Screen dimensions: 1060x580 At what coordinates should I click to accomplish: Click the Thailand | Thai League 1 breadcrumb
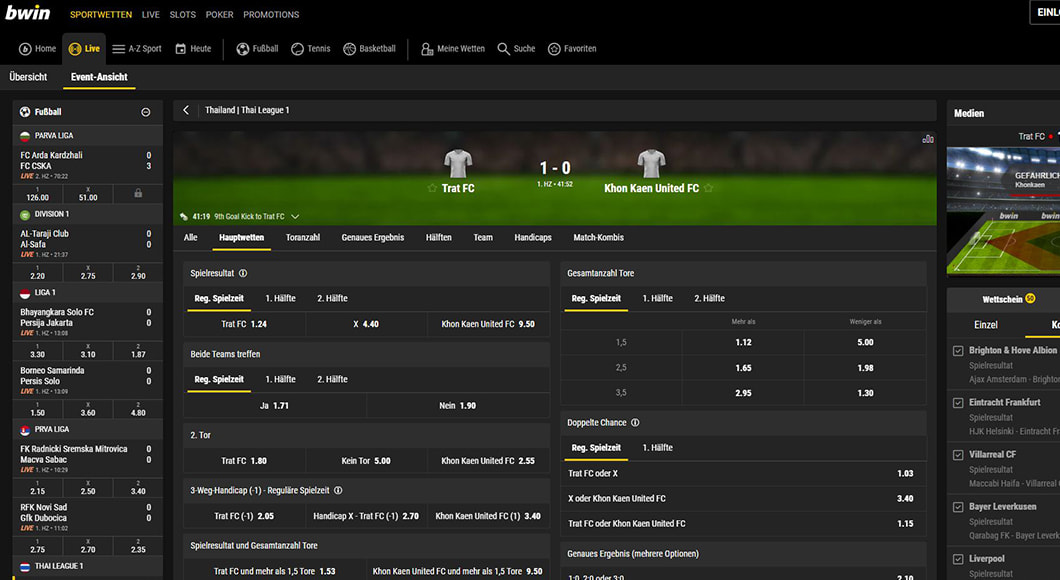(x=247, y=110)
